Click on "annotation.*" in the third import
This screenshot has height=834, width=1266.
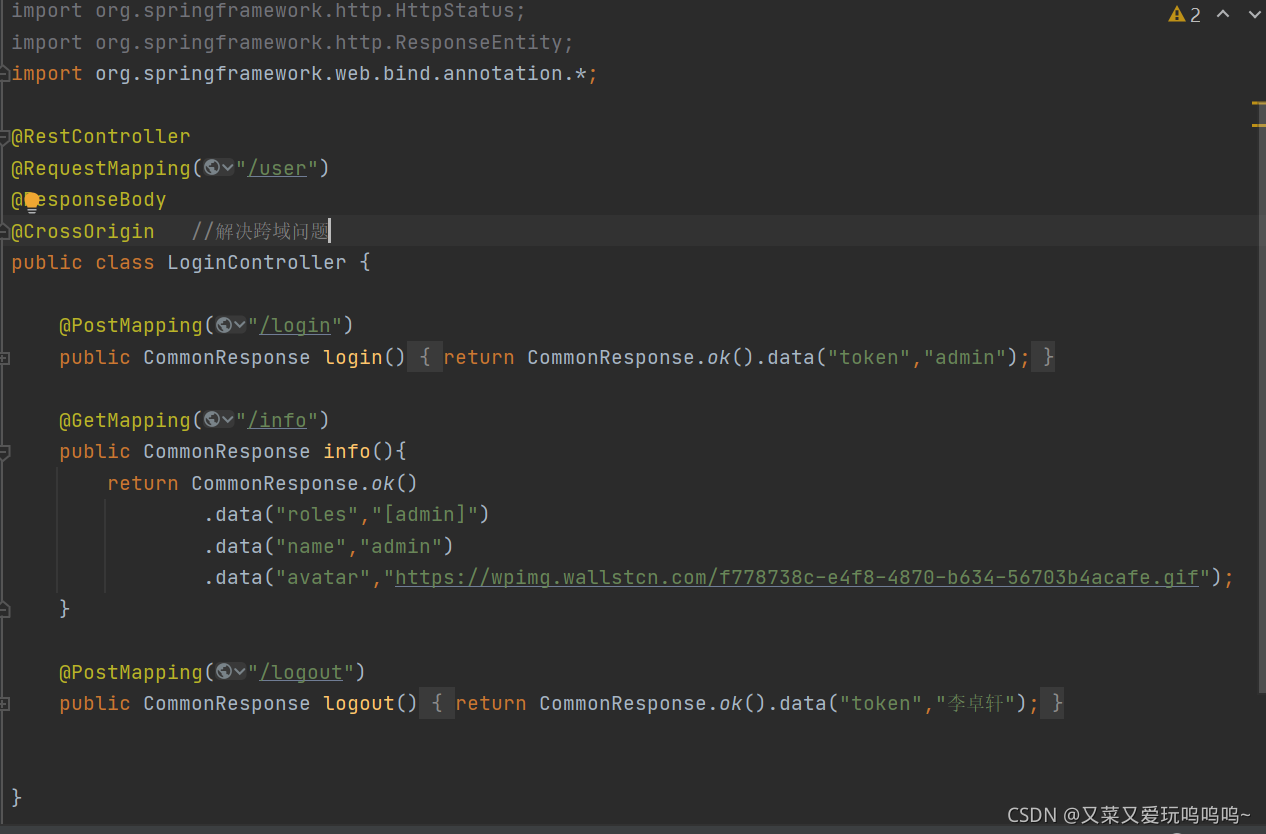pyautogui.click(x=515, y=74)
